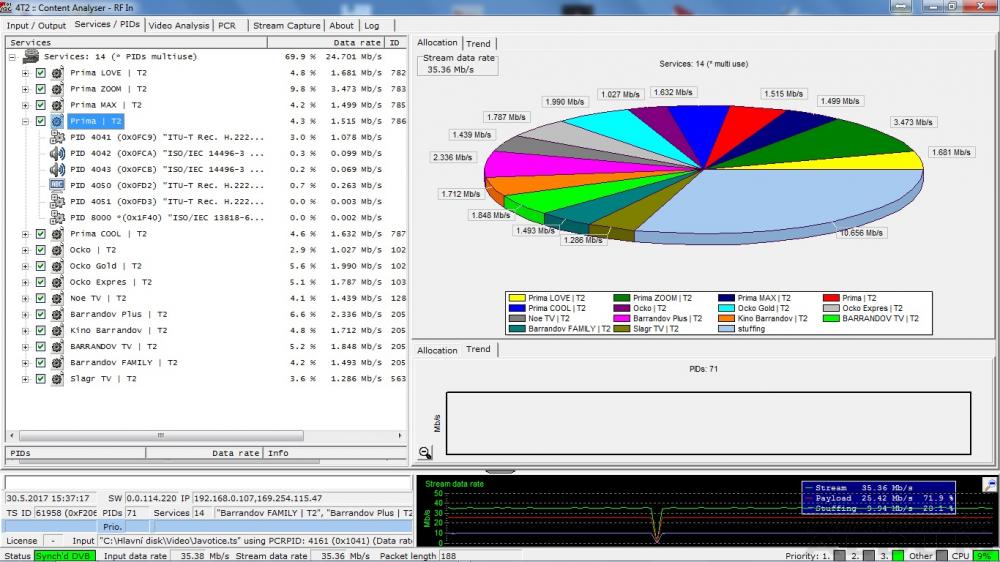Select the lower panel's Allocation tab
The width and height of the screenshot is (1000, 562).
[x=437, y=350]
